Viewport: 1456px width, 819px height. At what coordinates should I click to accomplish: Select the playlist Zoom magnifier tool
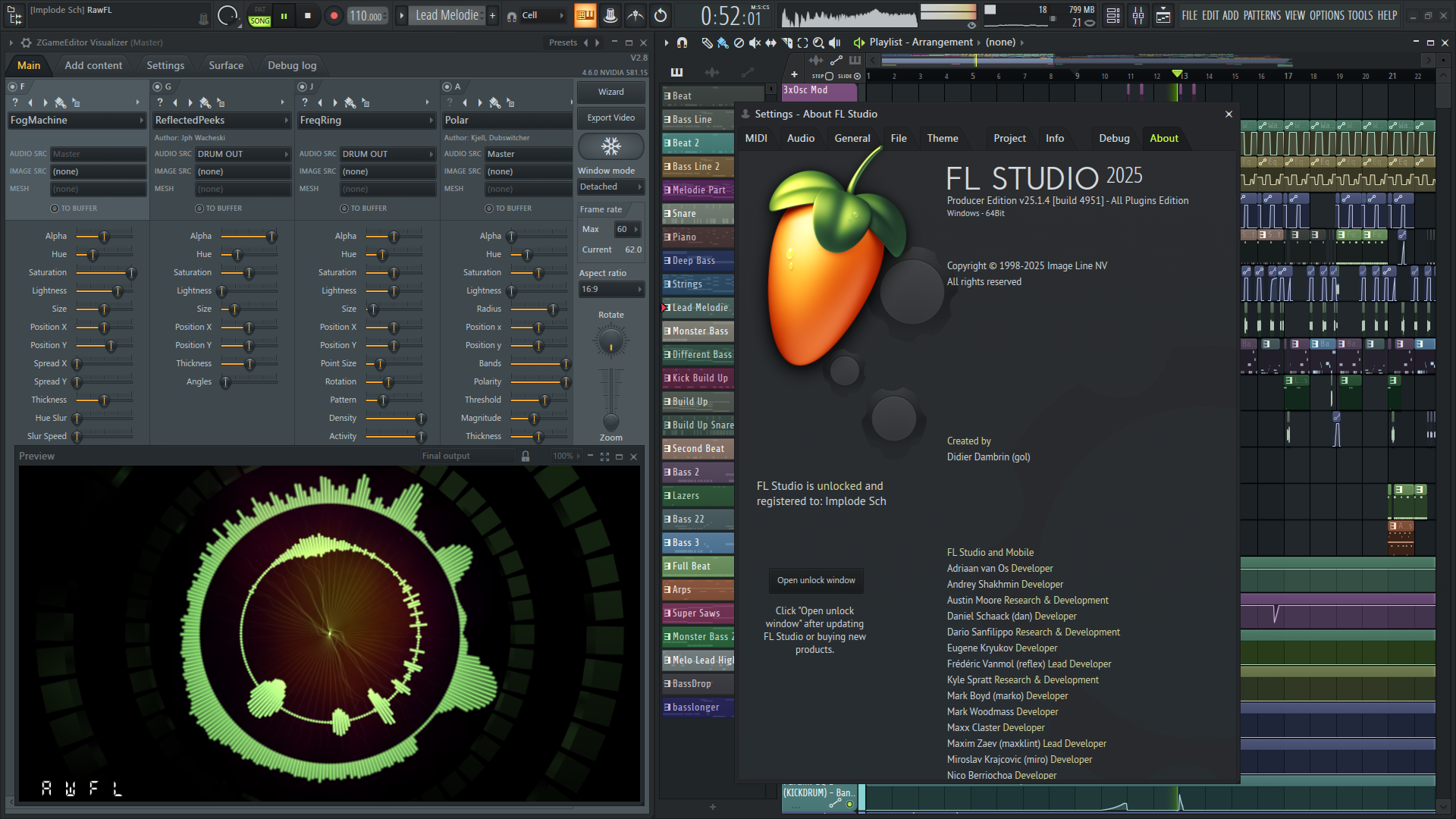coord(818,42)
